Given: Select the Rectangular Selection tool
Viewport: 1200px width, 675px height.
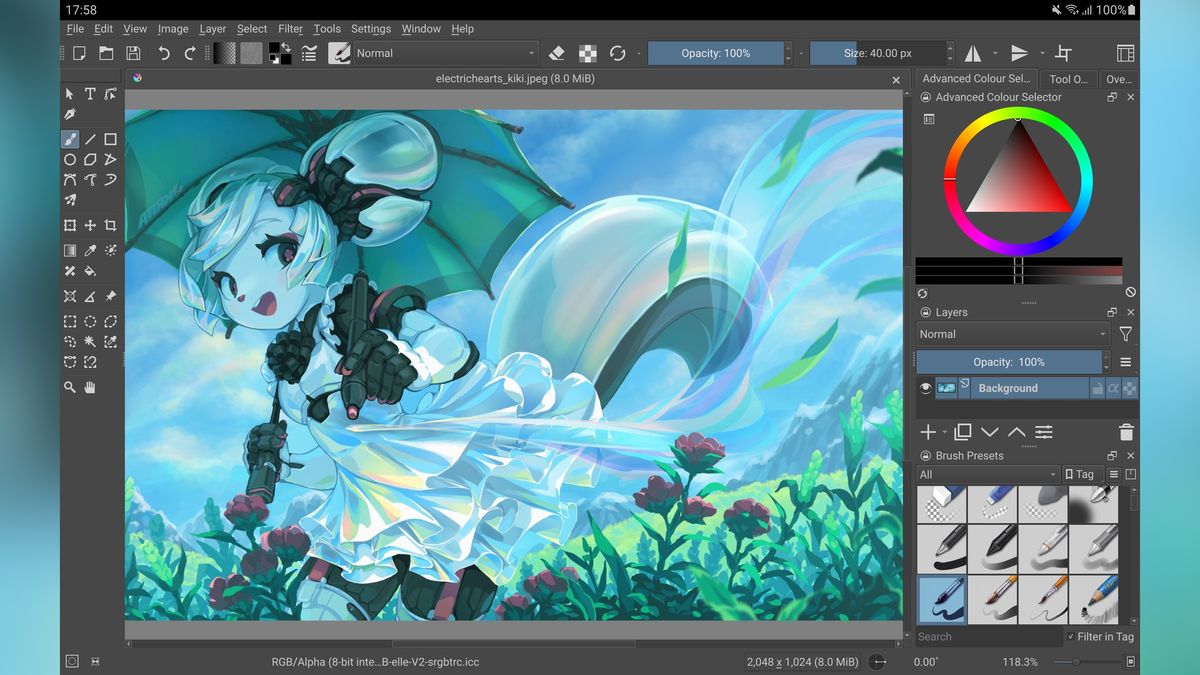Looking at the screenshot, I should (x=70, y=321).
